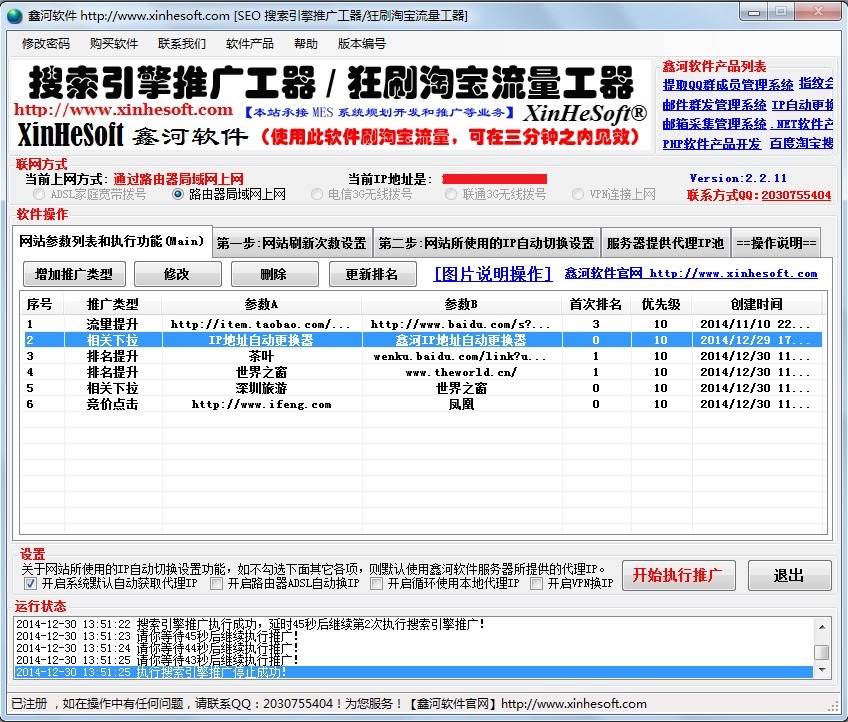Viewport: 848px width, 722px height.
Task: Enable 开启循环使用本地代理IP checkbox
Action: [376, 584]
